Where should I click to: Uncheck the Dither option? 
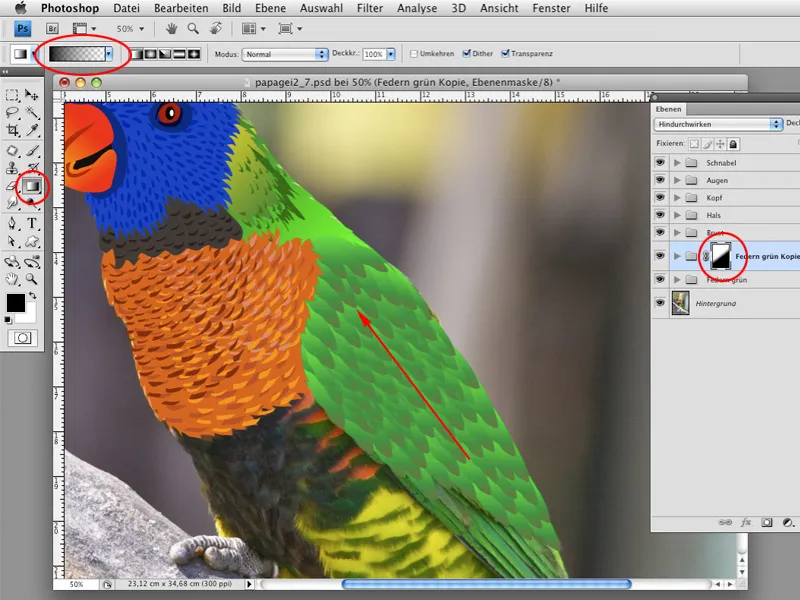(x=465, y=53)
